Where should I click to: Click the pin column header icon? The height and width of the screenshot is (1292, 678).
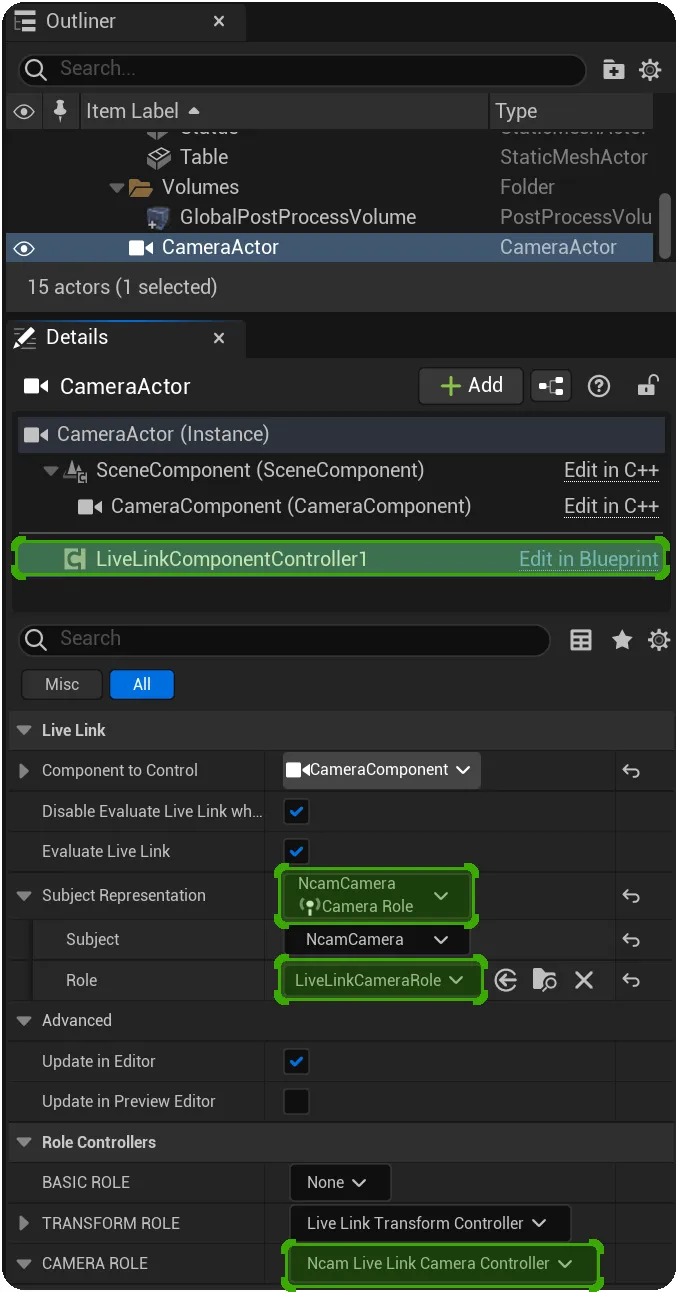tap(60, 111)
